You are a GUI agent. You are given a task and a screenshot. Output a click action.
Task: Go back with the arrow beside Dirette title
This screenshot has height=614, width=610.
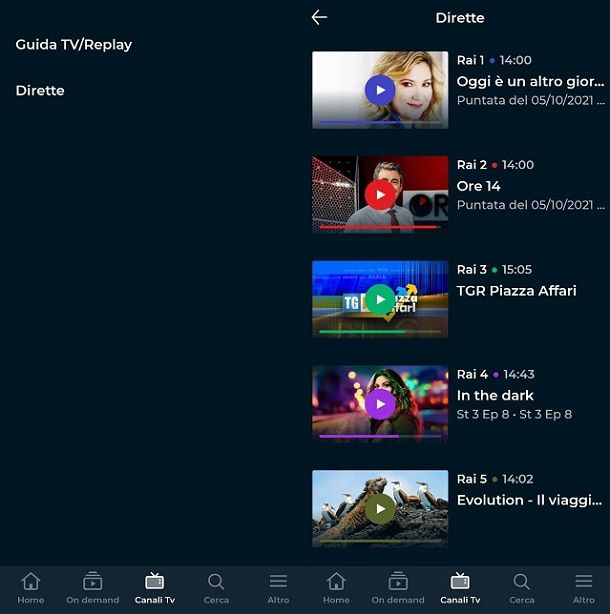[x=319, y=18]
